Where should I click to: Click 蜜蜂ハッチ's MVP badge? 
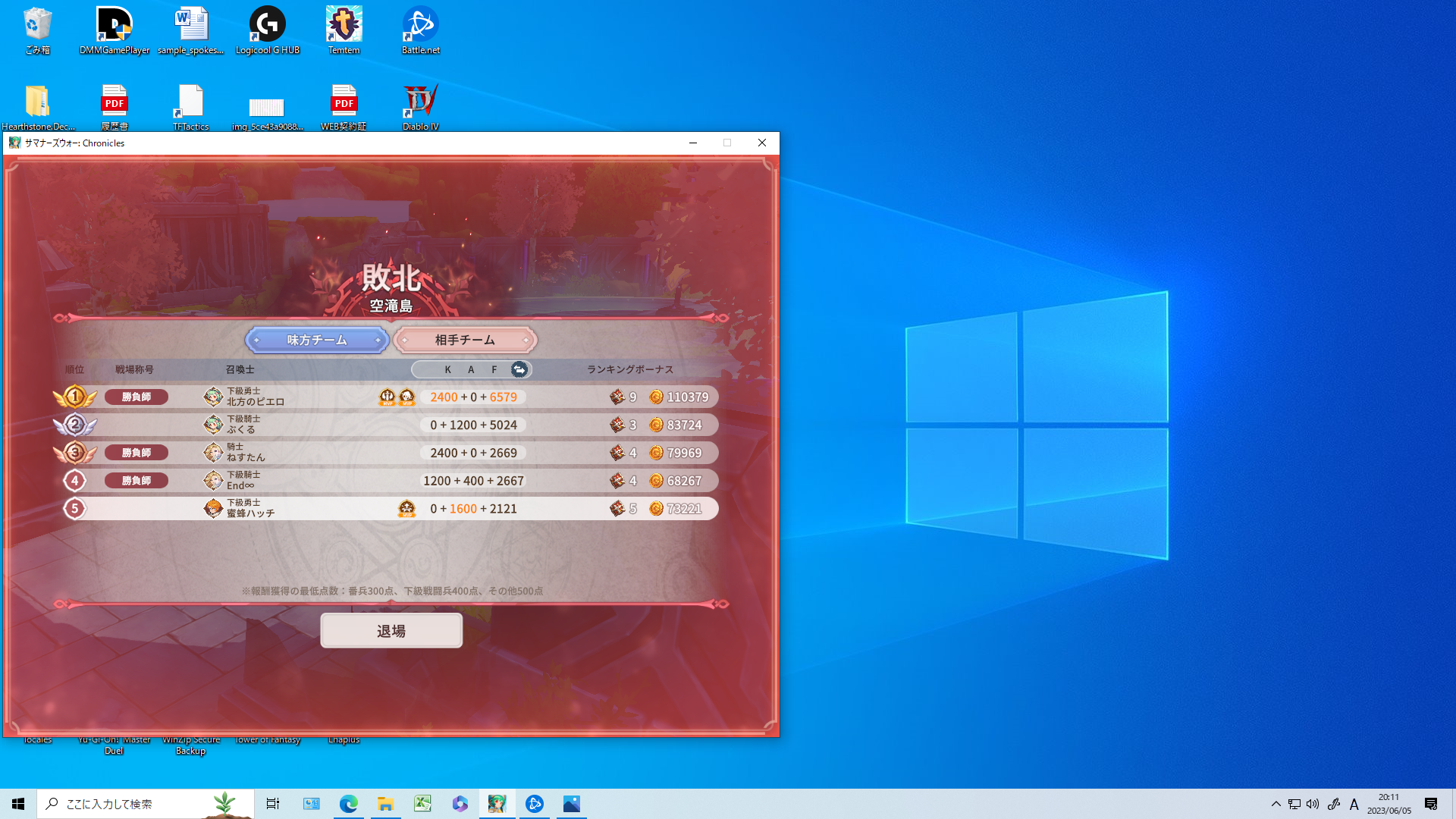point(406,509)
